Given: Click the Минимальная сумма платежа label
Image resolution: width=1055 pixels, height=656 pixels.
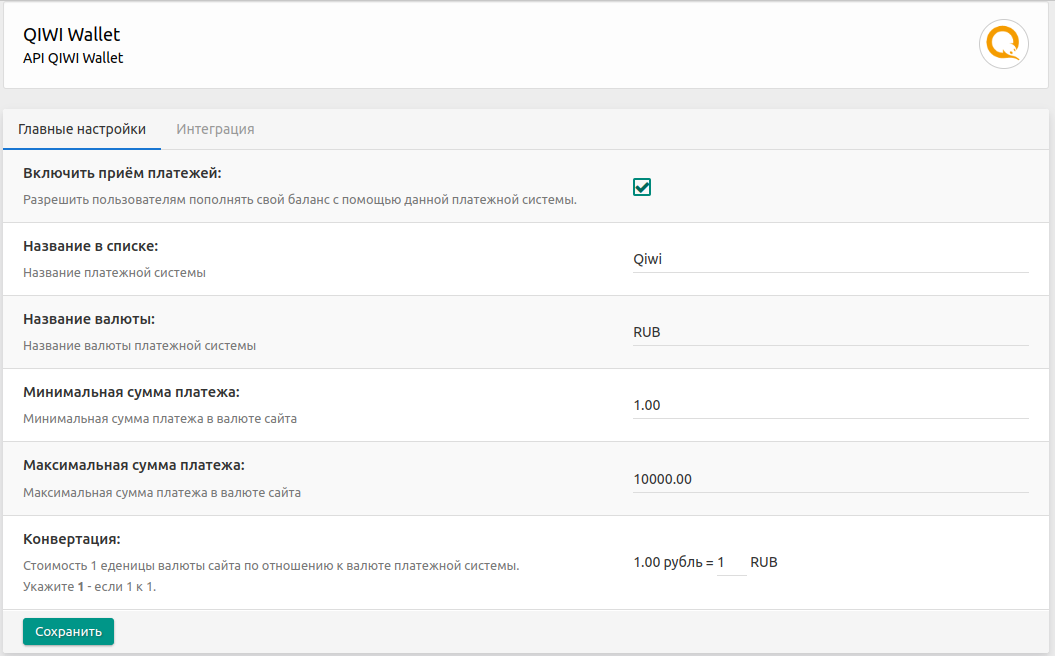Looking at the screenshot, I should (131, 392).
